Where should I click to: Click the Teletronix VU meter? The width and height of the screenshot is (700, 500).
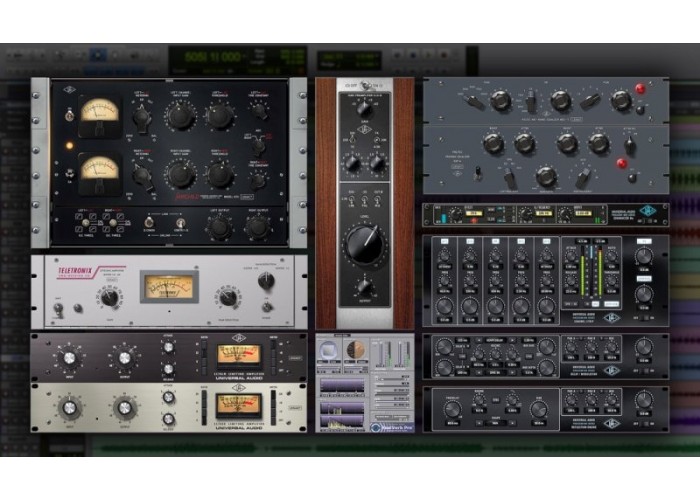tap(169, 287)
